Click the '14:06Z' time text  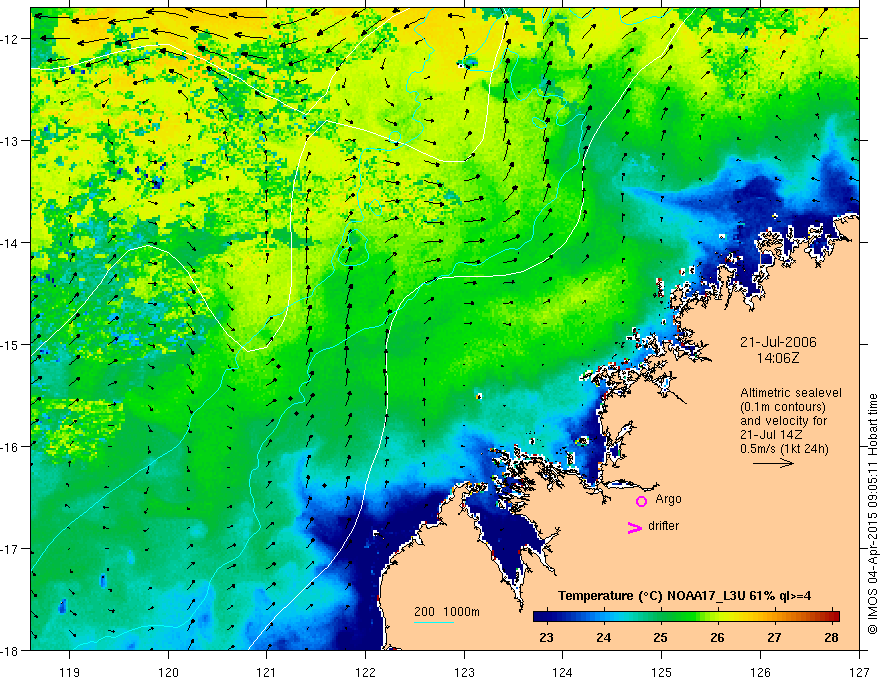[778, 358]
